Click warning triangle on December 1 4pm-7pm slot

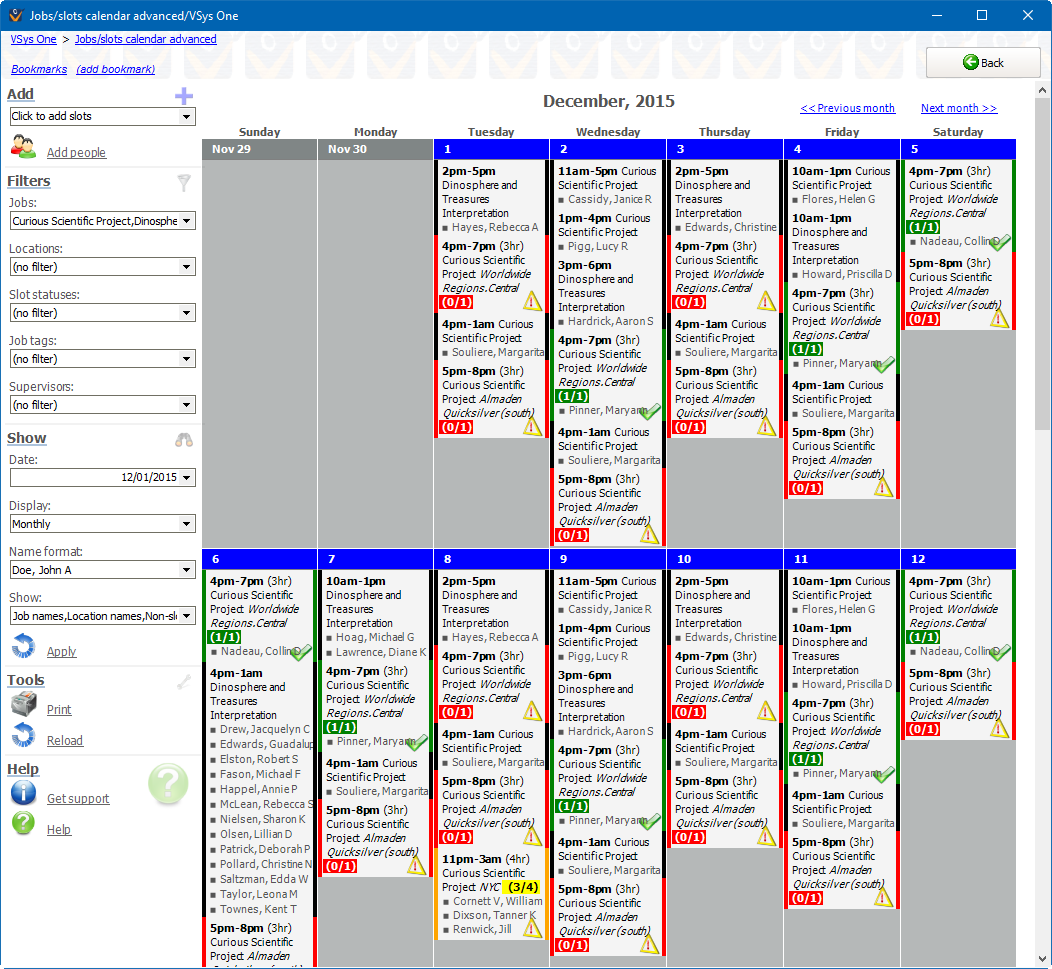click(x=532, y=301)
